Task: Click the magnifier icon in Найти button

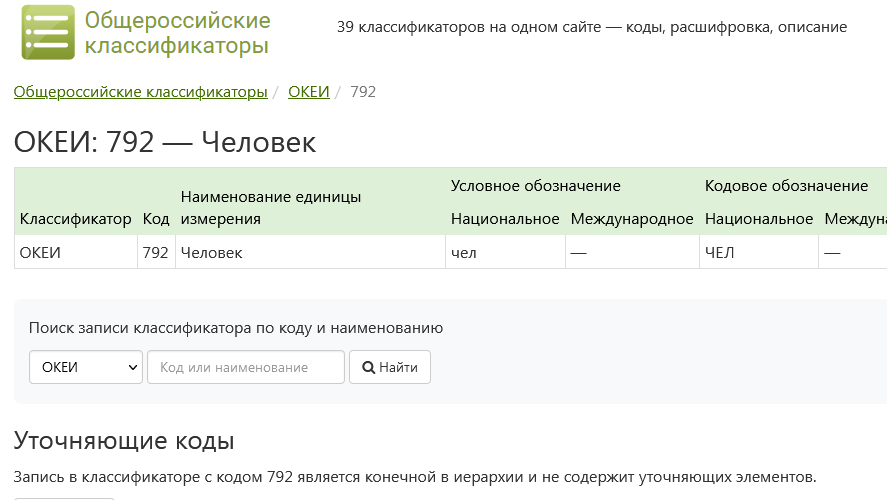Action: pos(368,367)
